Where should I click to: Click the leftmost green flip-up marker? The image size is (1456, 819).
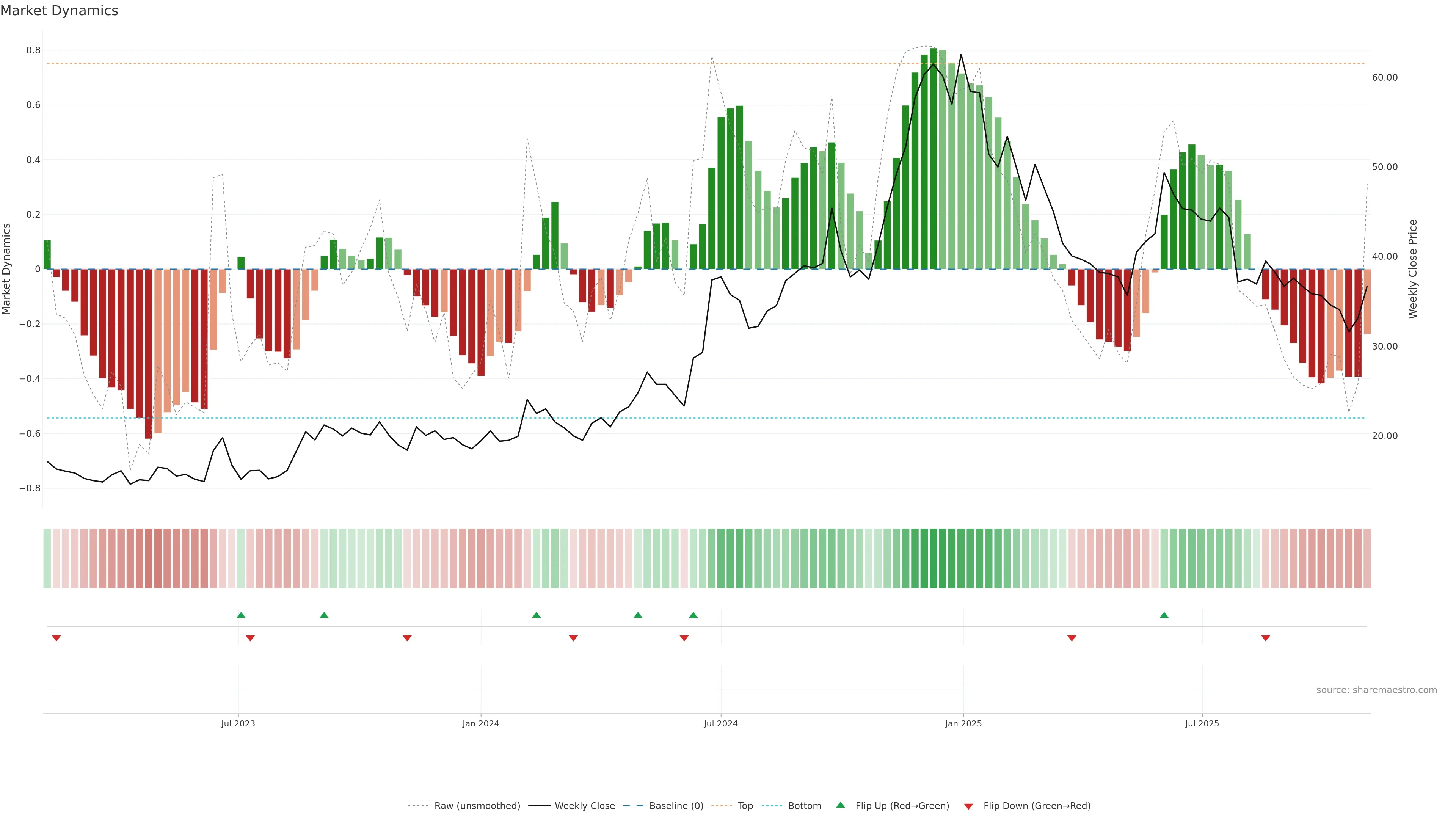[x=241, y=615]
